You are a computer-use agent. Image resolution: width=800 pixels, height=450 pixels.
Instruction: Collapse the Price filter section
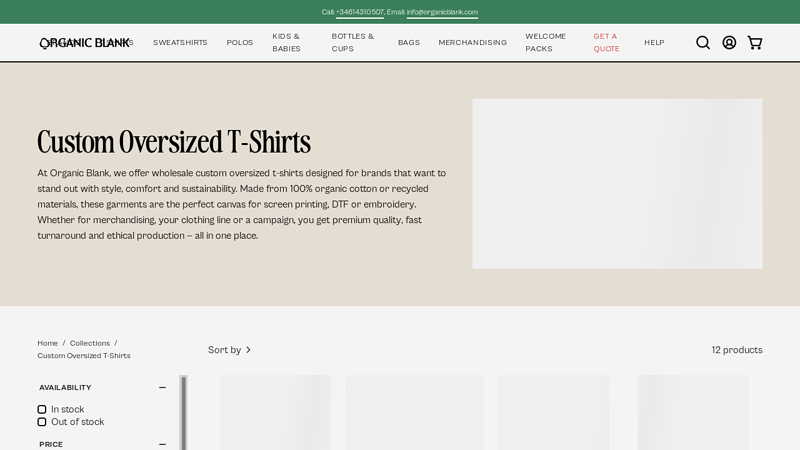coord(162,444)
